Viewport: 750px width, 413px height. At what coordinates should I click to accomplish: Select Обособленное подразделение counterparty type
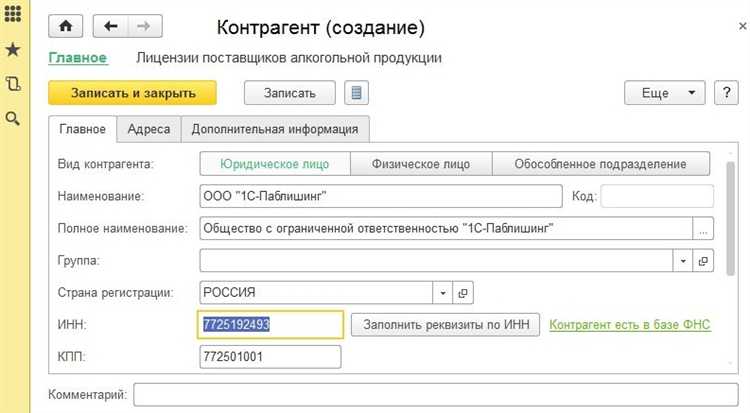point(601,164)
